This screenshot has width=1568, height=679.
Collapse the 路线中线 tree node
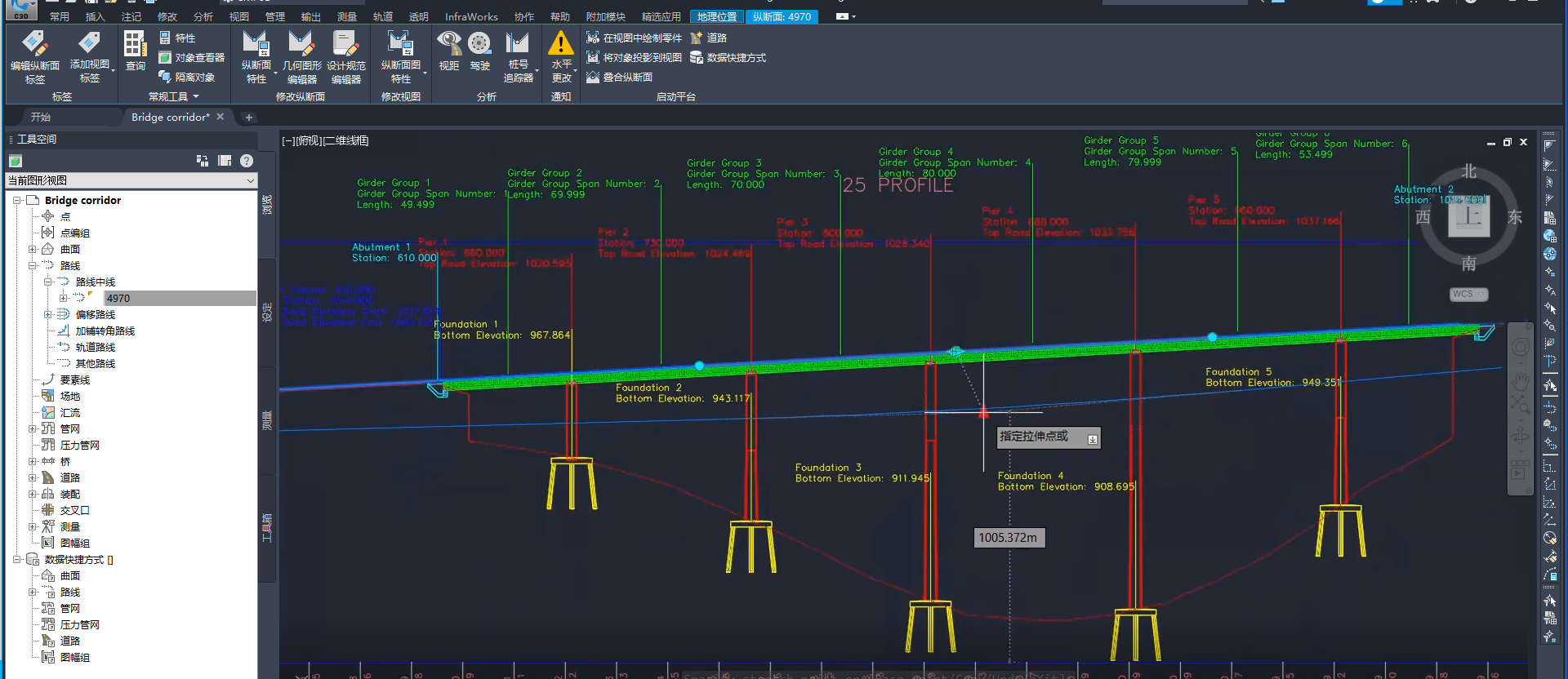coord(47,282)
